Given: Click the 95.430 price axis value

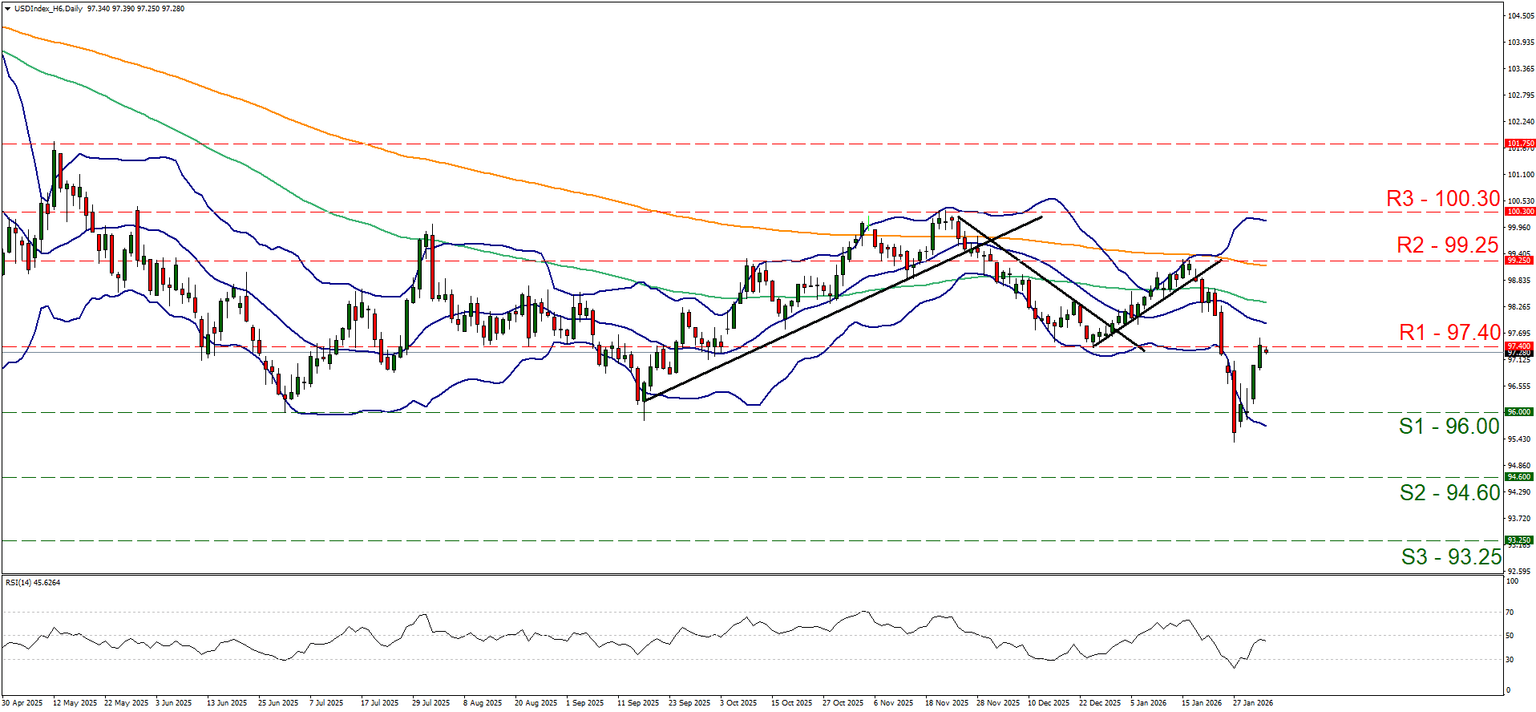Looking at the screenshot, I should [x=1520, y=439].
